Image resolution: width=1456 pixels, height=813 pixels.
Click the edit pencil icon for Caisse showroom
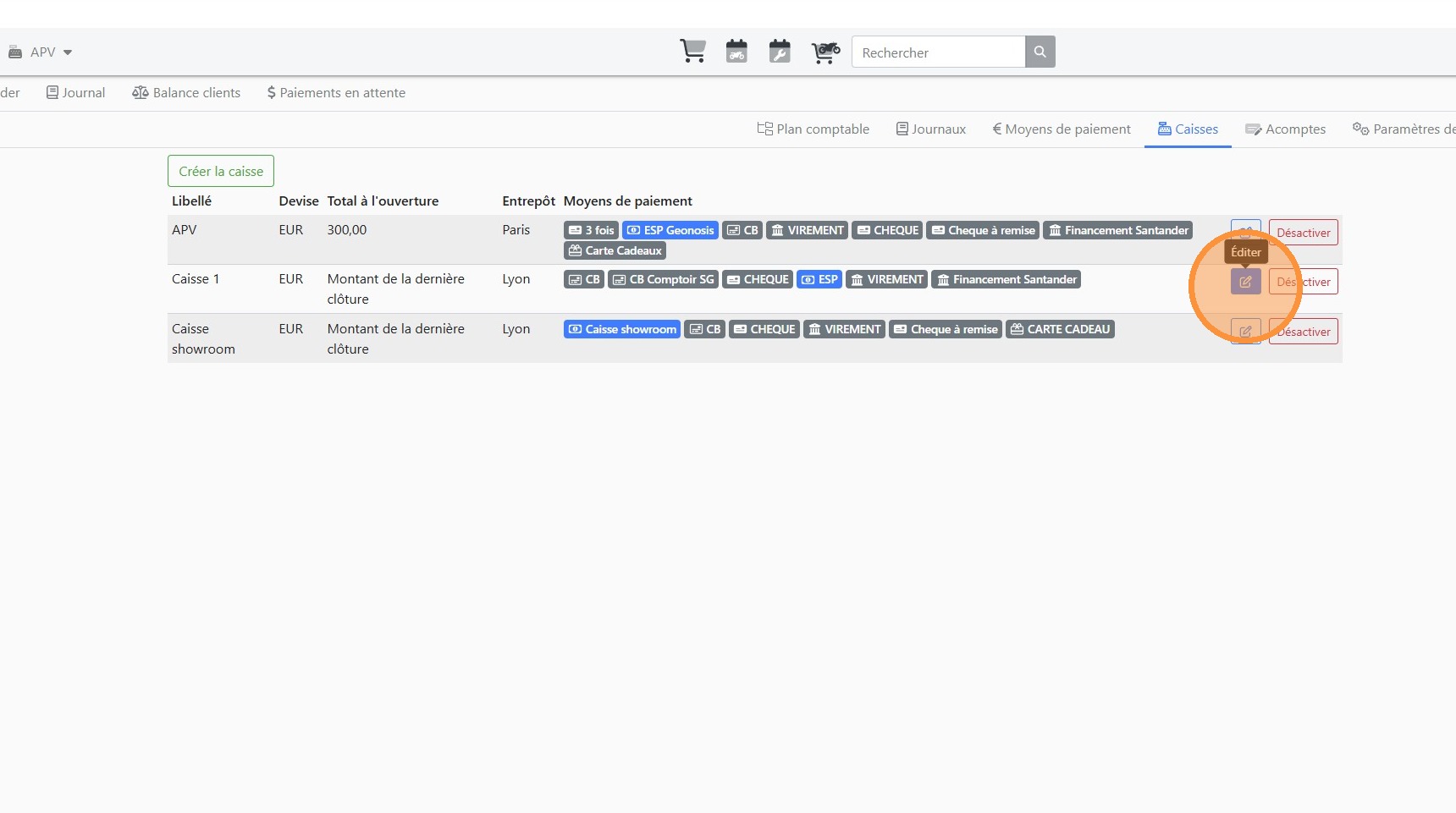click(1246, 332)
